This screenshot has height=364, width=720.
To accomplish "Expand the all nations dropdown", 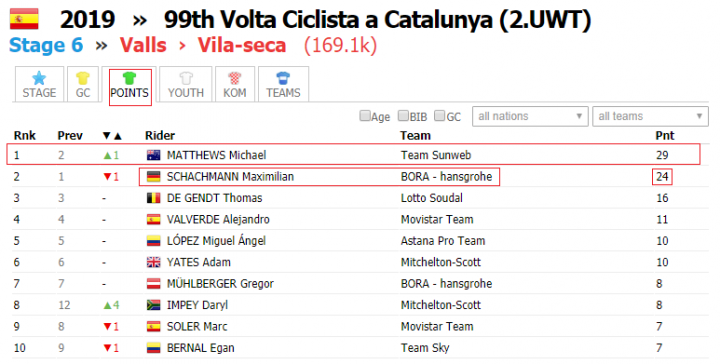I will 530,116.
